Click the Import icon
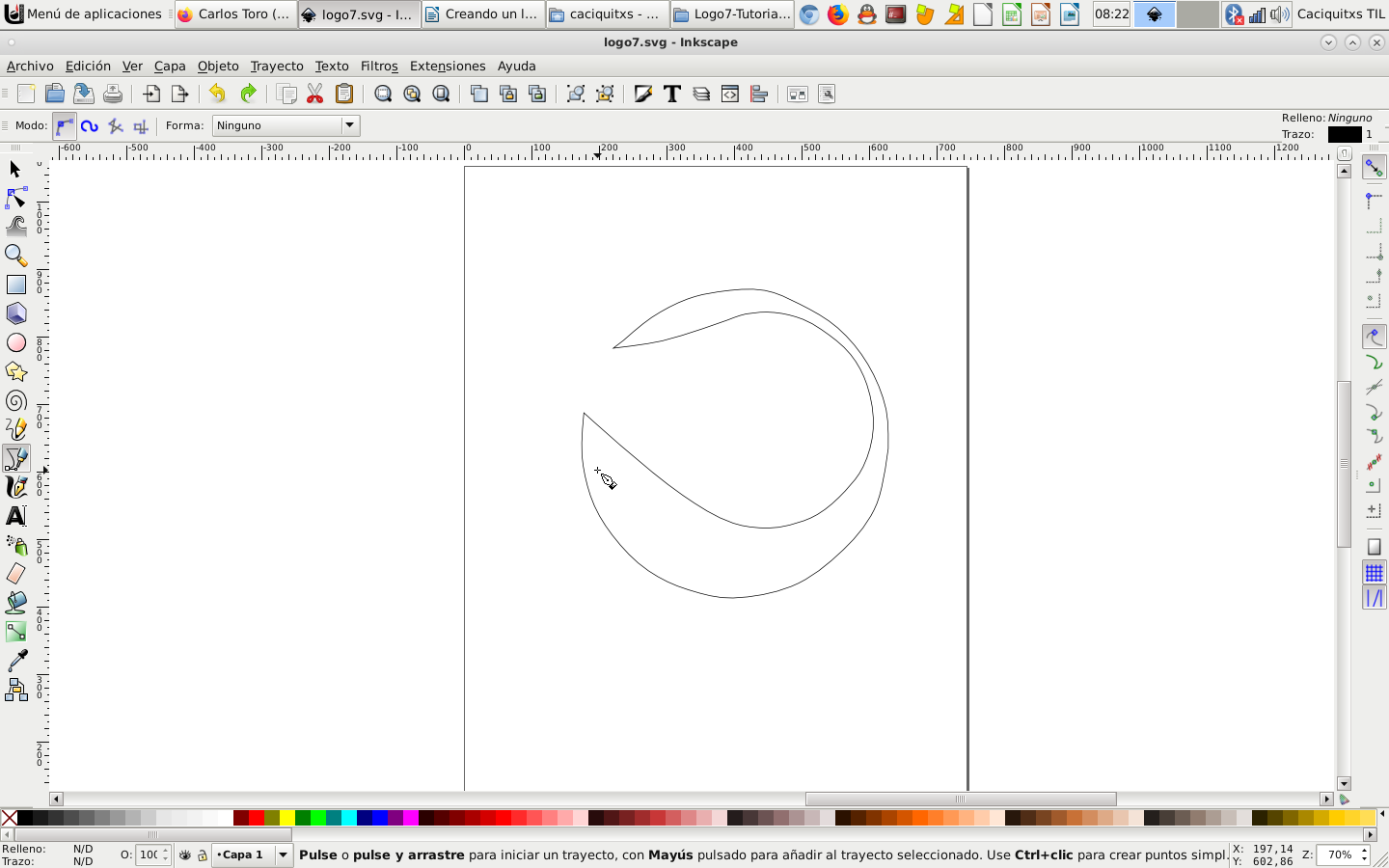The image size is (1389, 868). pyautogui.click(x=151, y=94)
